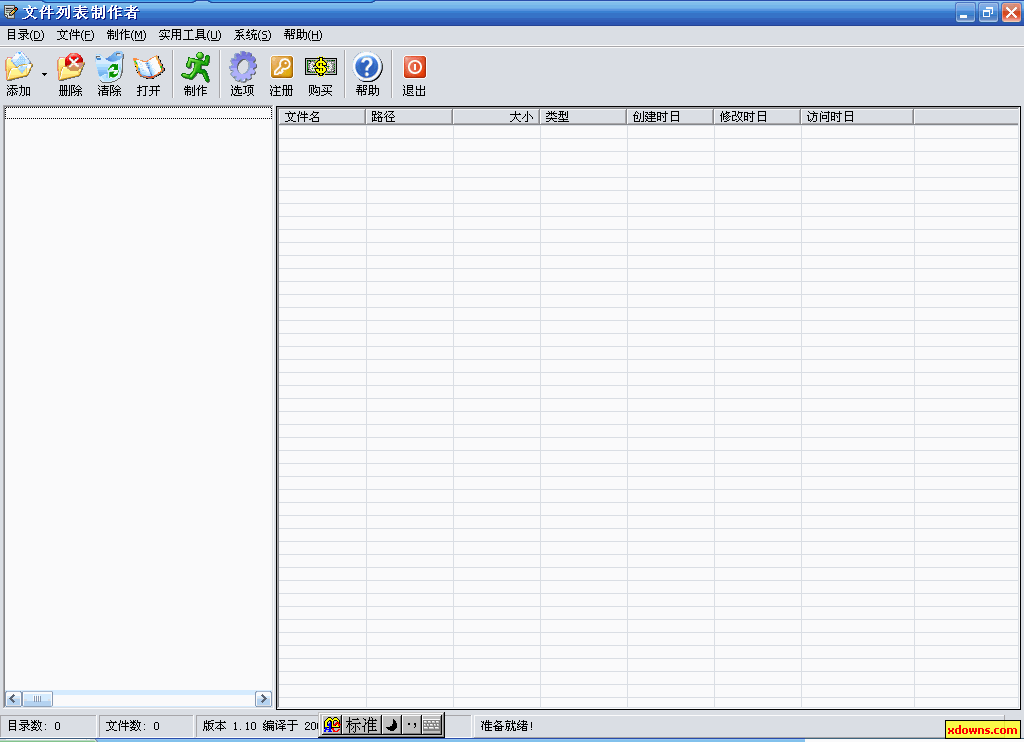Image resolution: width=1024 pixels, height=742 pixels.
Task: Sort by the 文件名 column header
Action: (x=322, y=117)
